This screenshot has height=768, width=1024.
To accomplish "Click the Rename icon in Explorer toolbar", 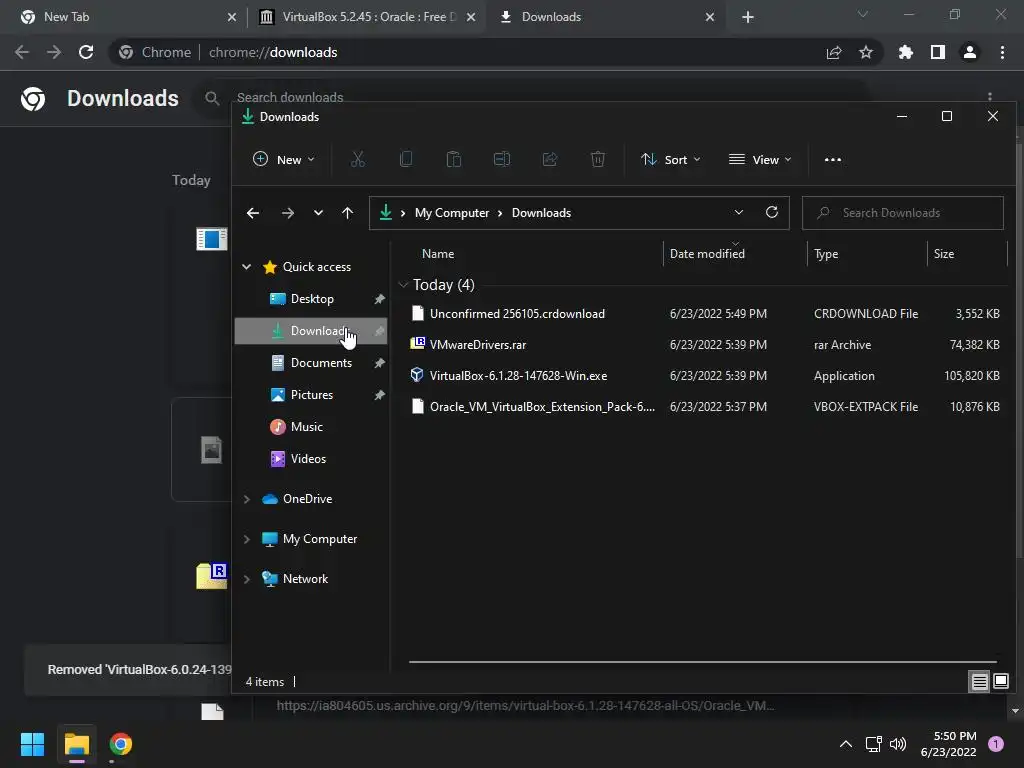I will tap(502, 159).
